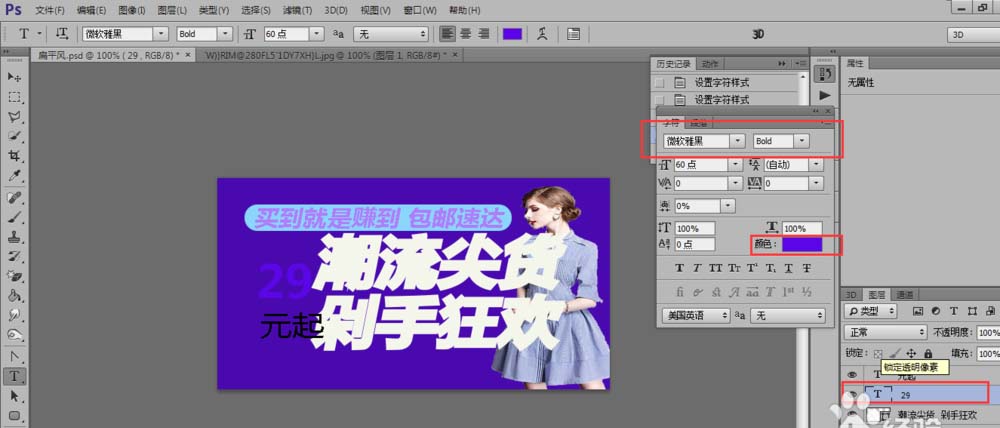Switch to the 通道 tab

[x=904, y=295]
